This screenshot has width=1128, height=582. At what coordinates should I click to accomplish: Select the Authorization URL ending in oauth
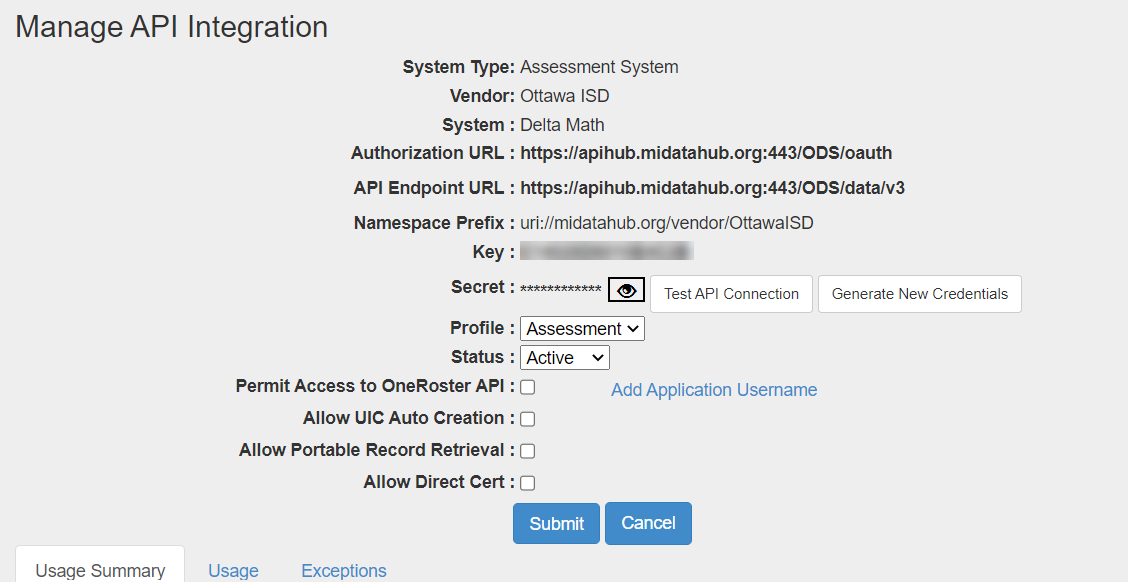click(x=706, y=153)
